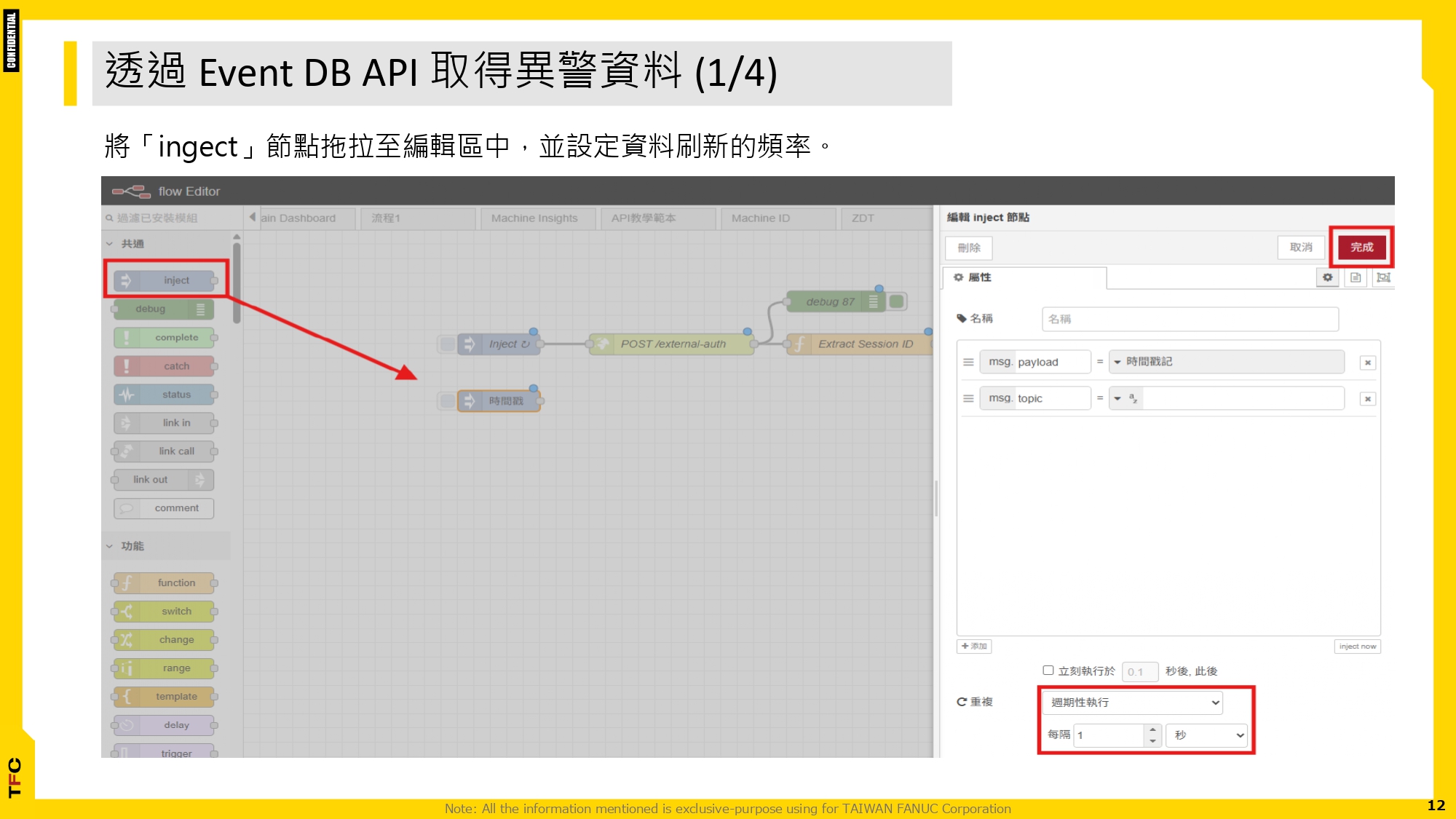Toggle the debug 87 node output button
1456x819 pixels.
pyautogui.click(x=898, y=301)
